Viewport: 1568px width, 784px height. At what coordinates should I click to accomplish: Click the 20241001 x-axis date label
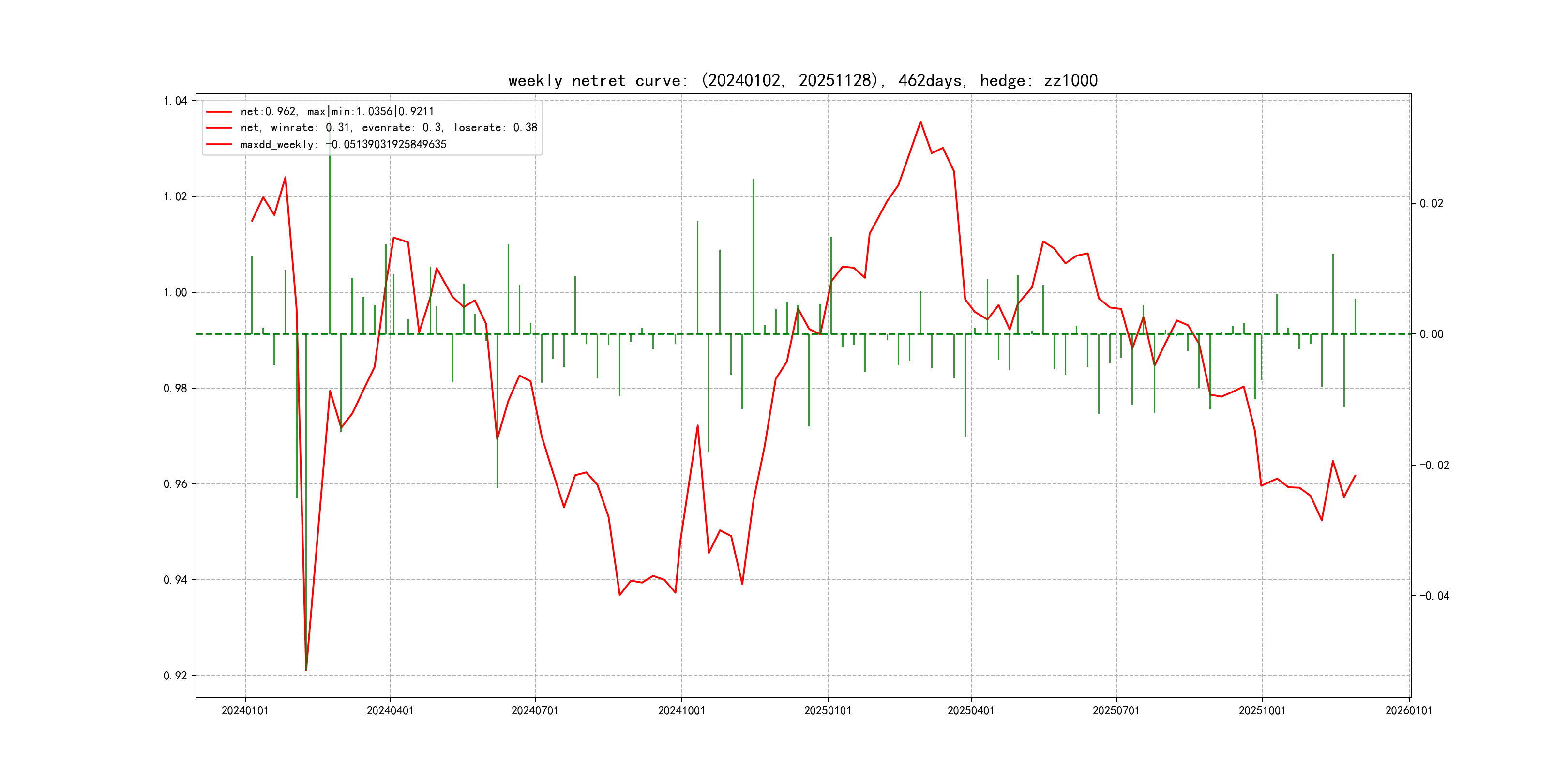click(681, 711)
